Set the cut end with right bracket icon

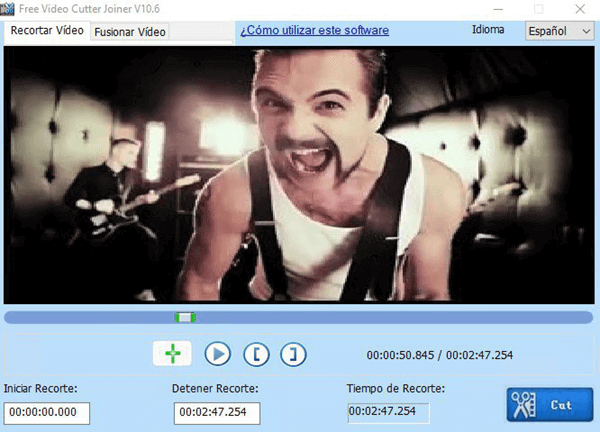(293, 353)
